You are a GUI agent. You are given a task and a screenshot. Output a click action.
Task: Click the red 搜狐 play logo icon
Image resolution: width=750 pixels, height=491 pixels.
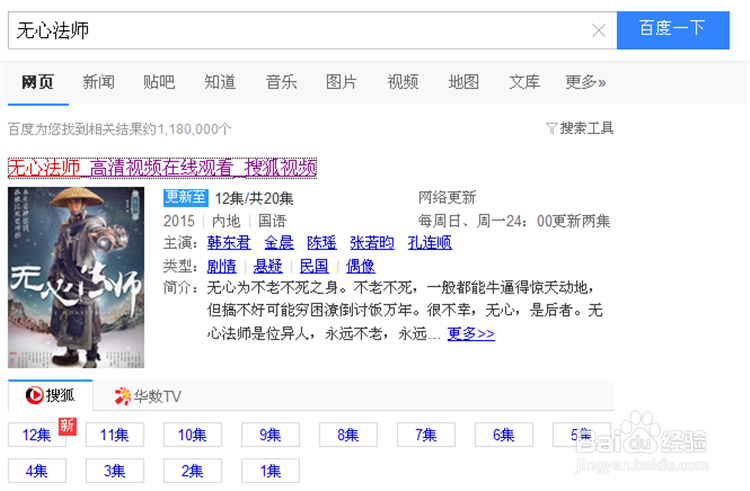point(34,395)
